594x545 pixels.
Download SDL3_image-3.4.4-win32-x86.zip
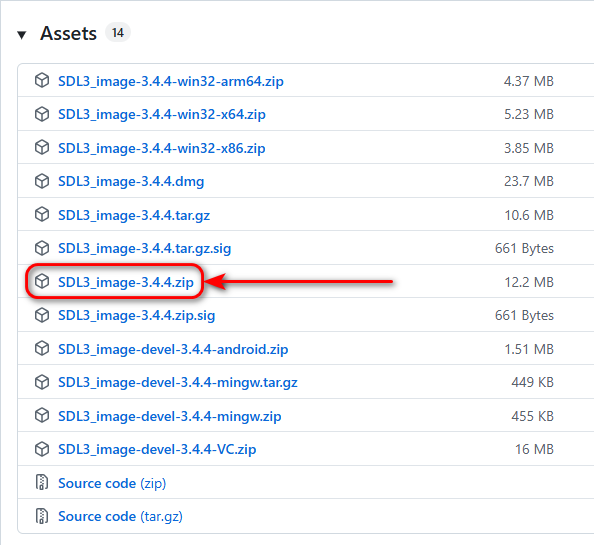coord(162,148)
